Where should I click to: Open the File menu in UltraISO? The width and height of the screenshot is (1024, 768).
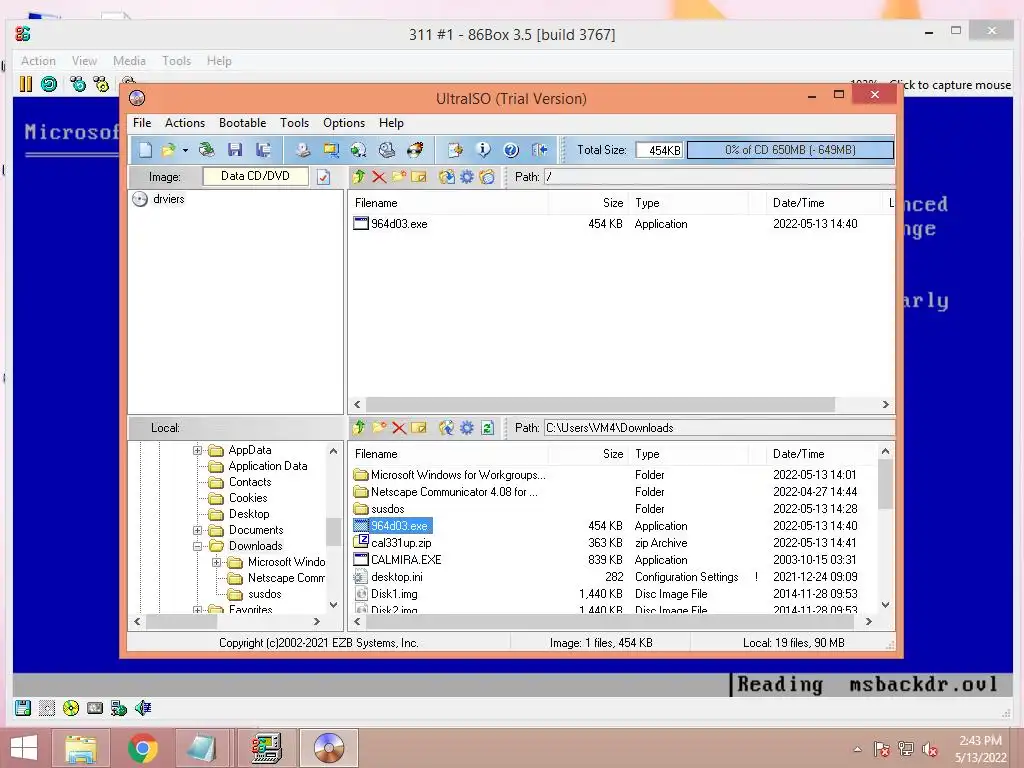(142, 123)
